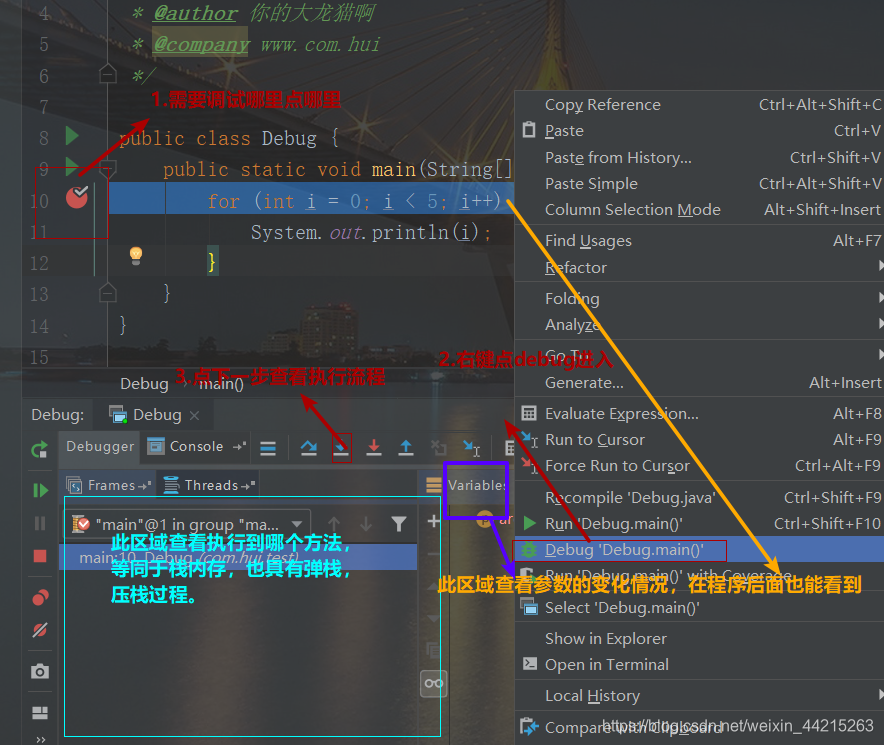884x745 pixels.
Task: Open the Threads tab
Action: [209, 485]
